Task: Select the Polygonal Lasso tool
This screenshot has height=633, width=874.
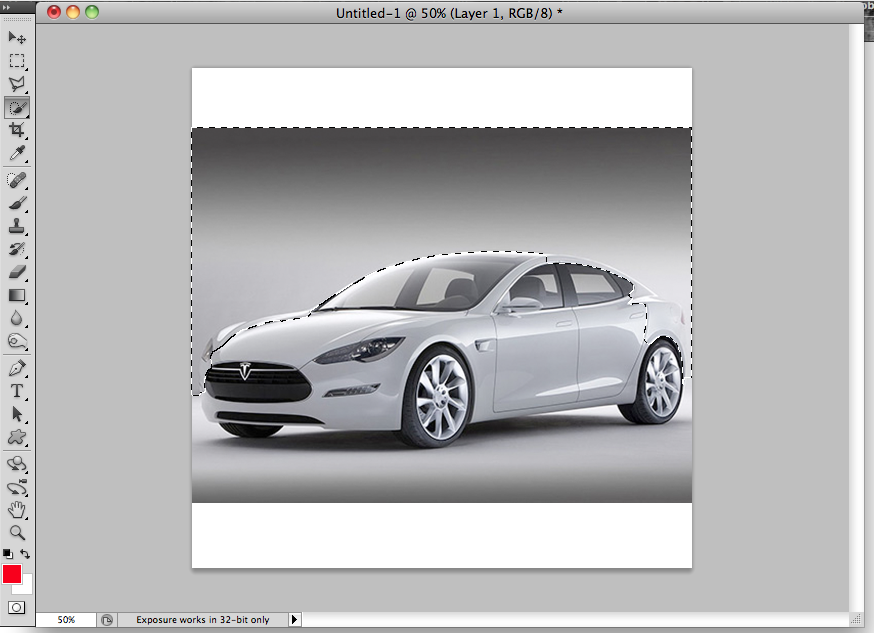Action: coord(17,84)
